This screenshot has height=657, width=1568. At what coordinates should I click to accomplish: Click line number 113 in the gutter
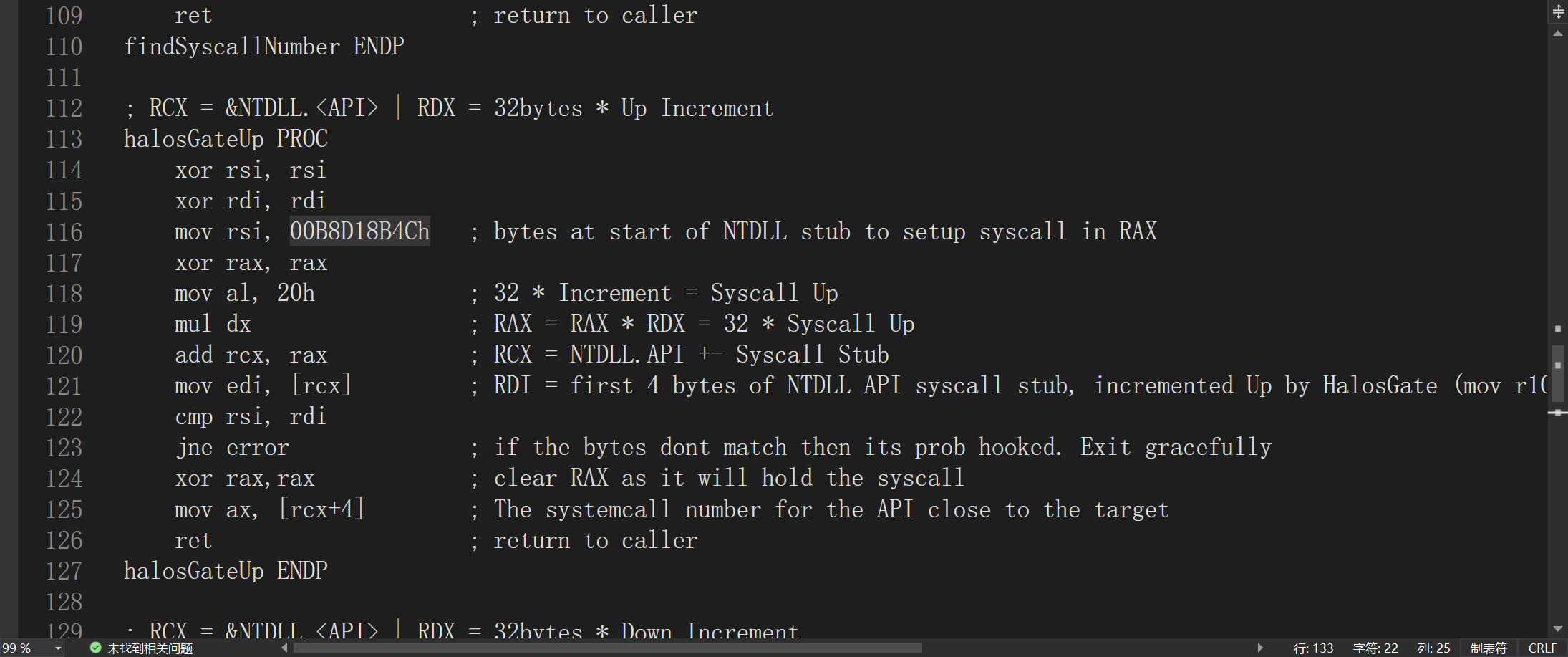pos(64,139)
